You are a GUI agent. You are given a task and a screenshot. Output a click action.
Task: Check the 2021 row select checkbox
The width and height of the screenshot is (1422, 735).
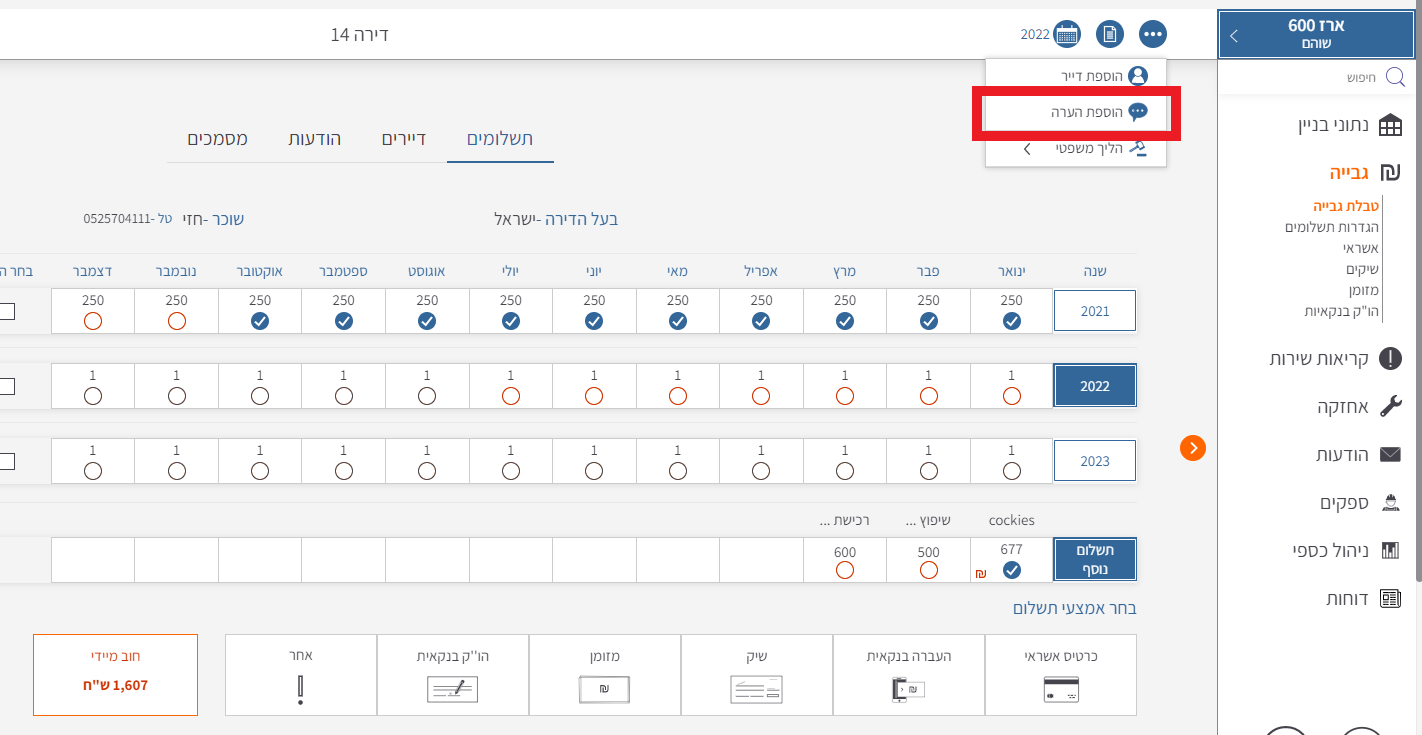tap(7, 311)
